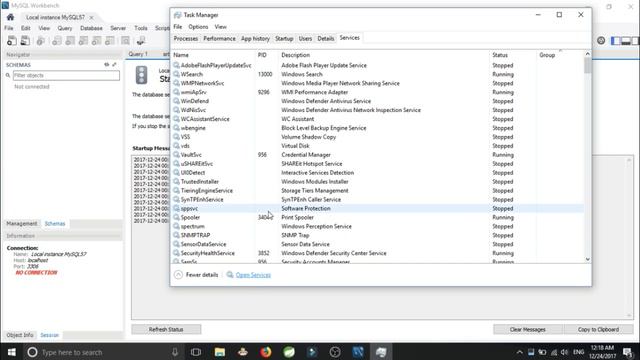Image resolution: width=640 pixels, height=360 pixels.
Task: Select the WSearch service row
Action: point(378,74)
